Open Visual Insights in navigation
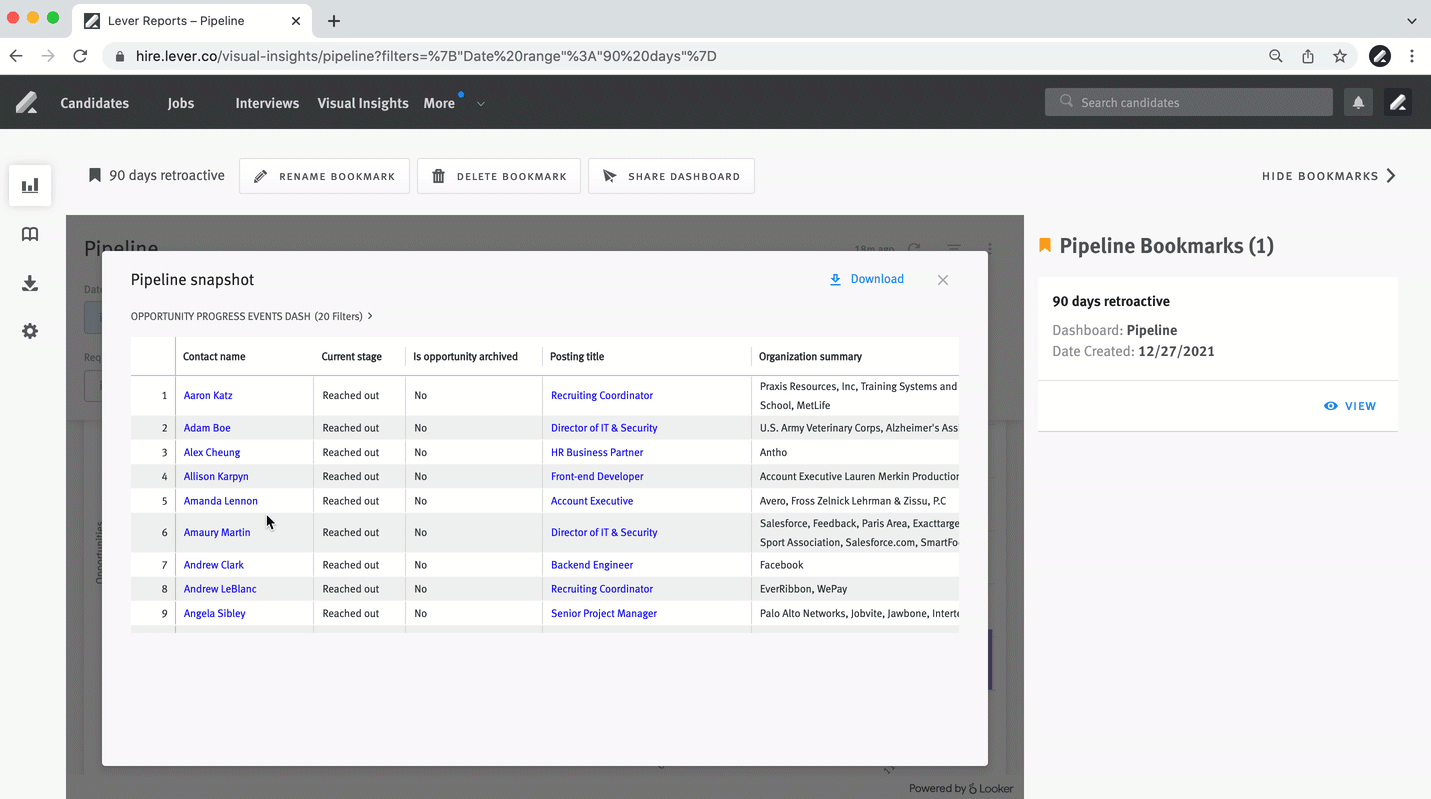The width and height of the screenshot is (1431, 799). point(363,103)
